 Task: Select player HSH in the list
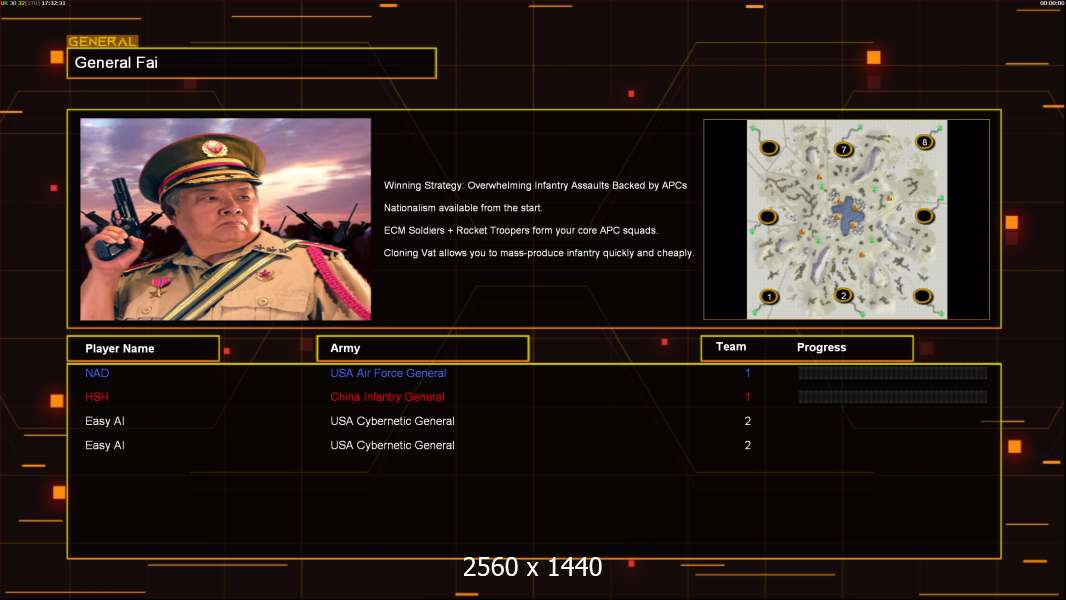point(97,397)
